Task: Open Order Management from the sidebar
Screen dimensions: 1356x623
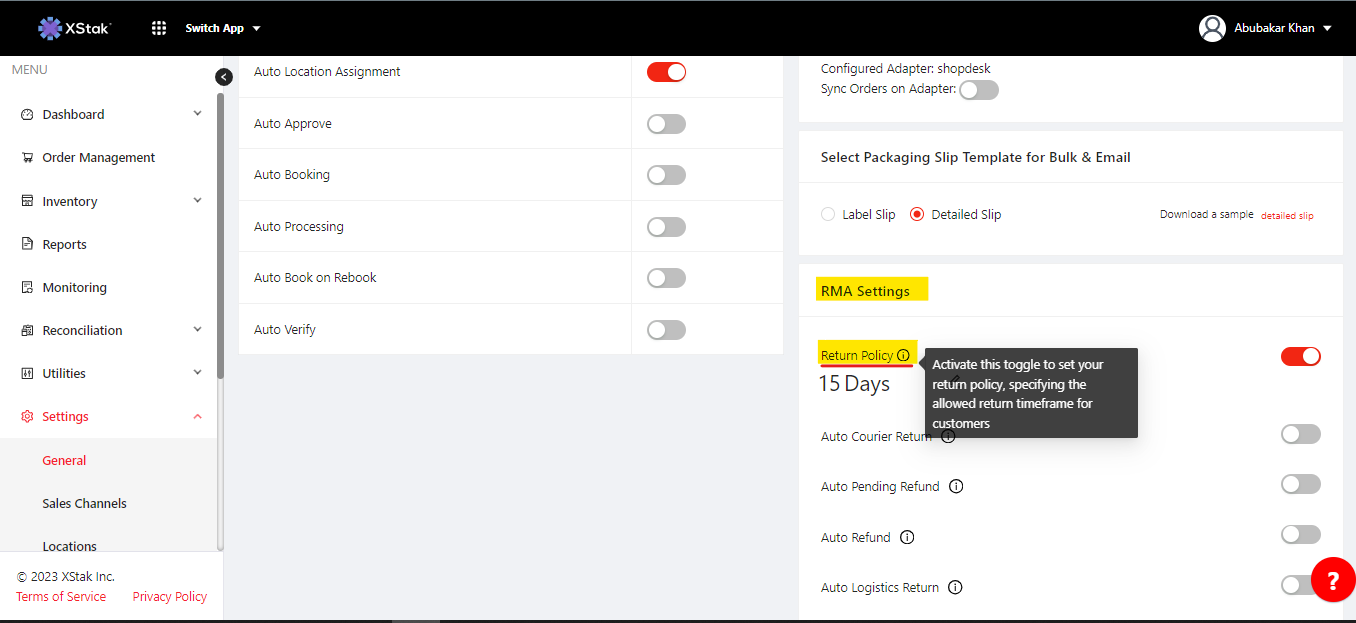Action: coord(98,158)
